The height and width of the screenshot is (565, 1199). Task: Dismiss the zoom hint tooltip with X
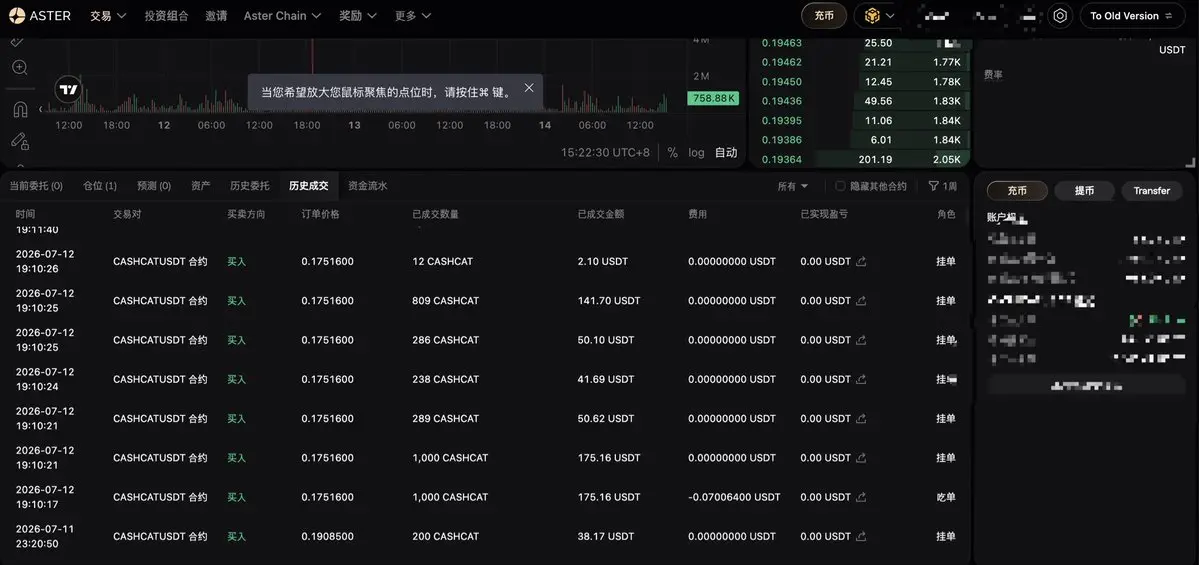click(528, 88)
